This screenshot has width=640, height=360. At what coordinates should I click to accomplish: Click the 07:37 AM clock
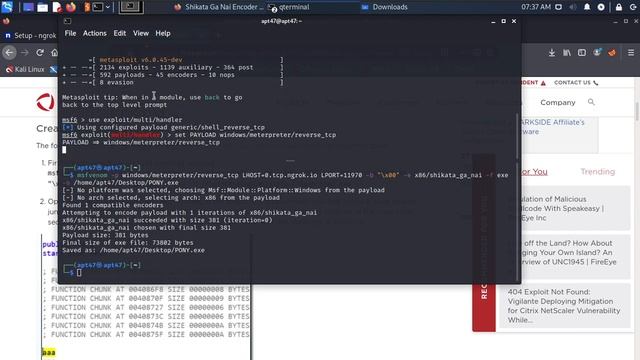[x=536, y=7]
